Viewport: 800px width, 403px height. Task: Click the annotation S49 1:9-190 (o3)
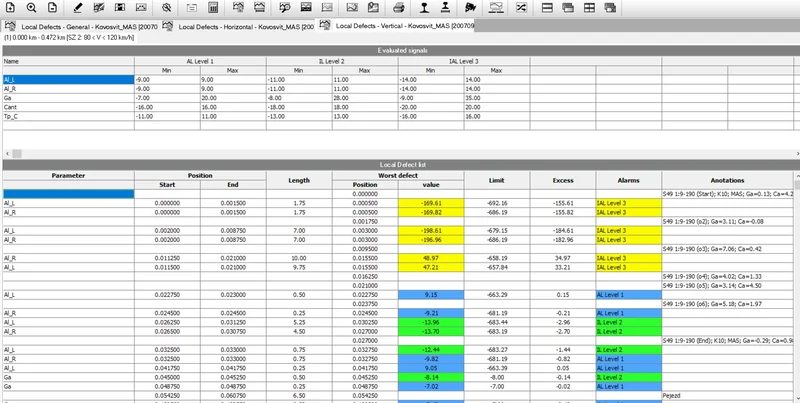pyautogui.click(x=728, y=249)
